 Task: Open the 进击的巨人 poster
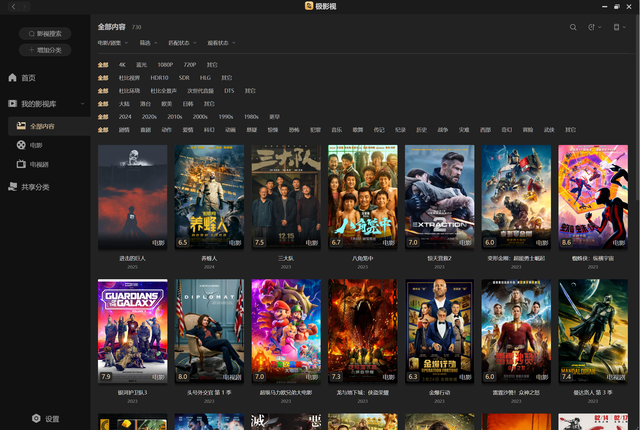tap(132, 197)
